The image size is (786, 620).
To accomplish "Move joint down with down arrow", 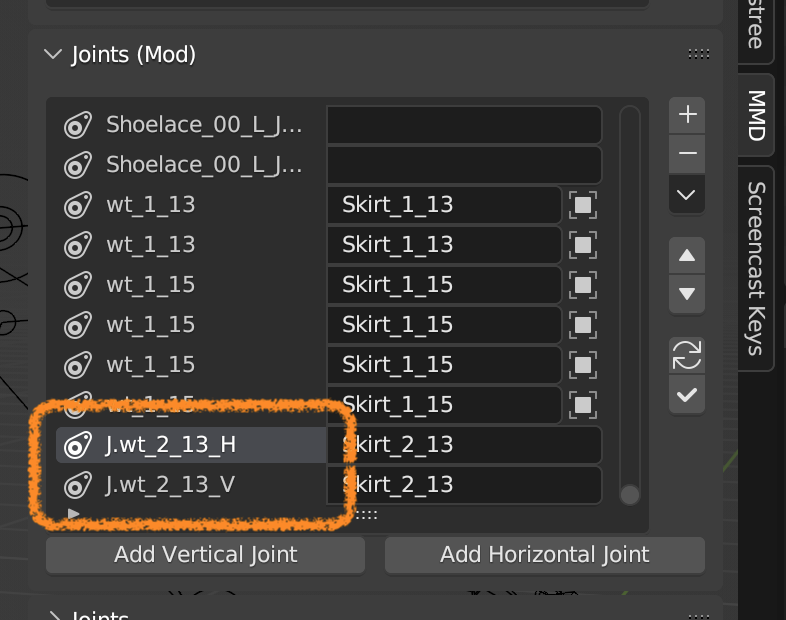I will pyautogui.click(x=687, y=294).
